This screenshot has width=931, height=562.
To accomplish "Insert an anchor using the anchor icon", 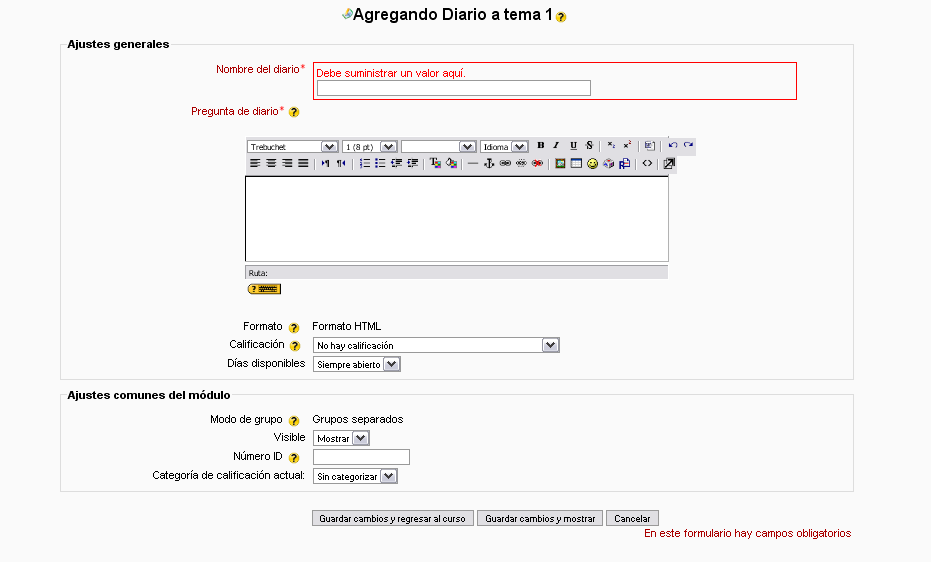I will 489,163.
